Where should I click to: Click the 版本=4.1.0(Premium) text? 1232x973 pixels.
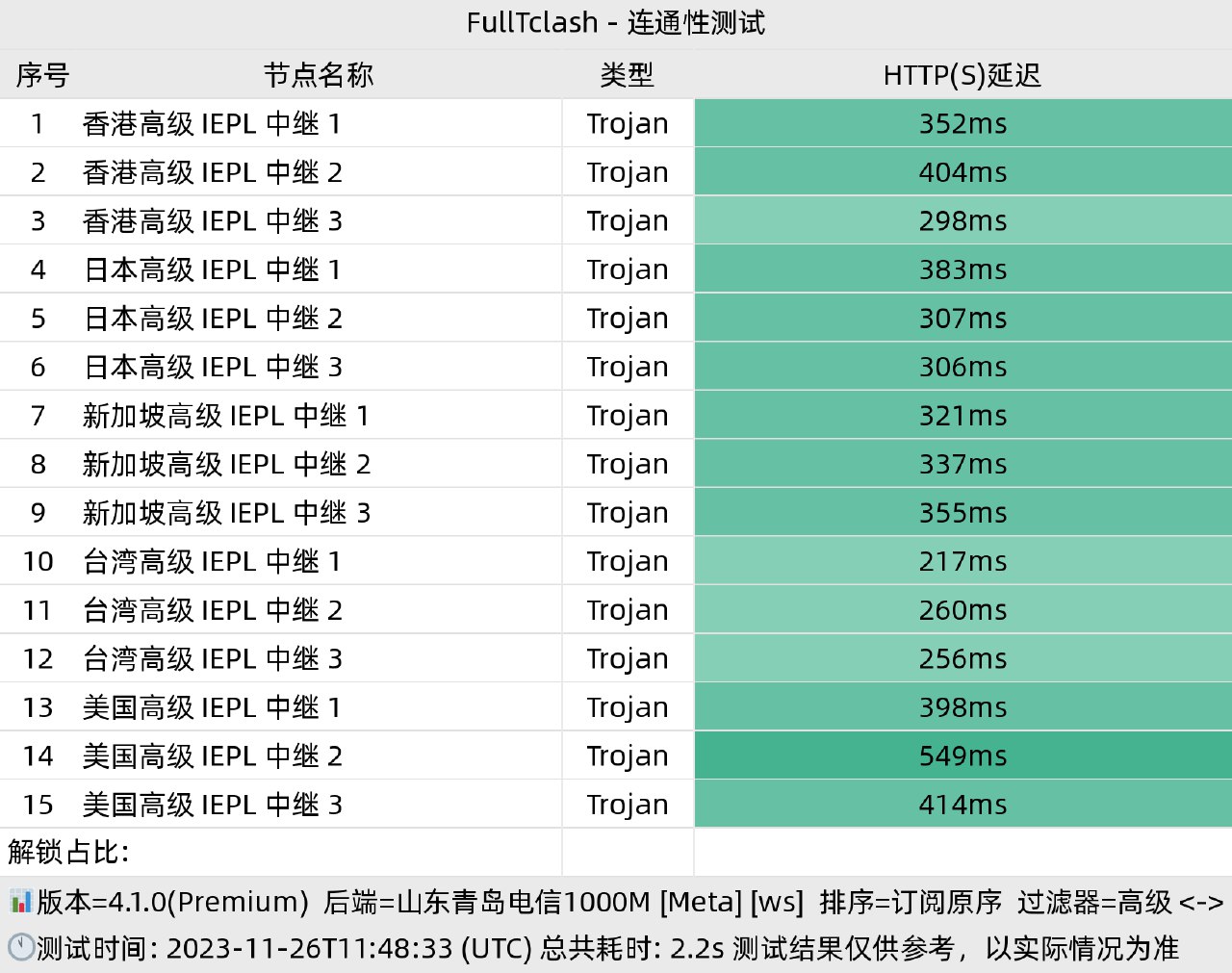coord(173,902)
